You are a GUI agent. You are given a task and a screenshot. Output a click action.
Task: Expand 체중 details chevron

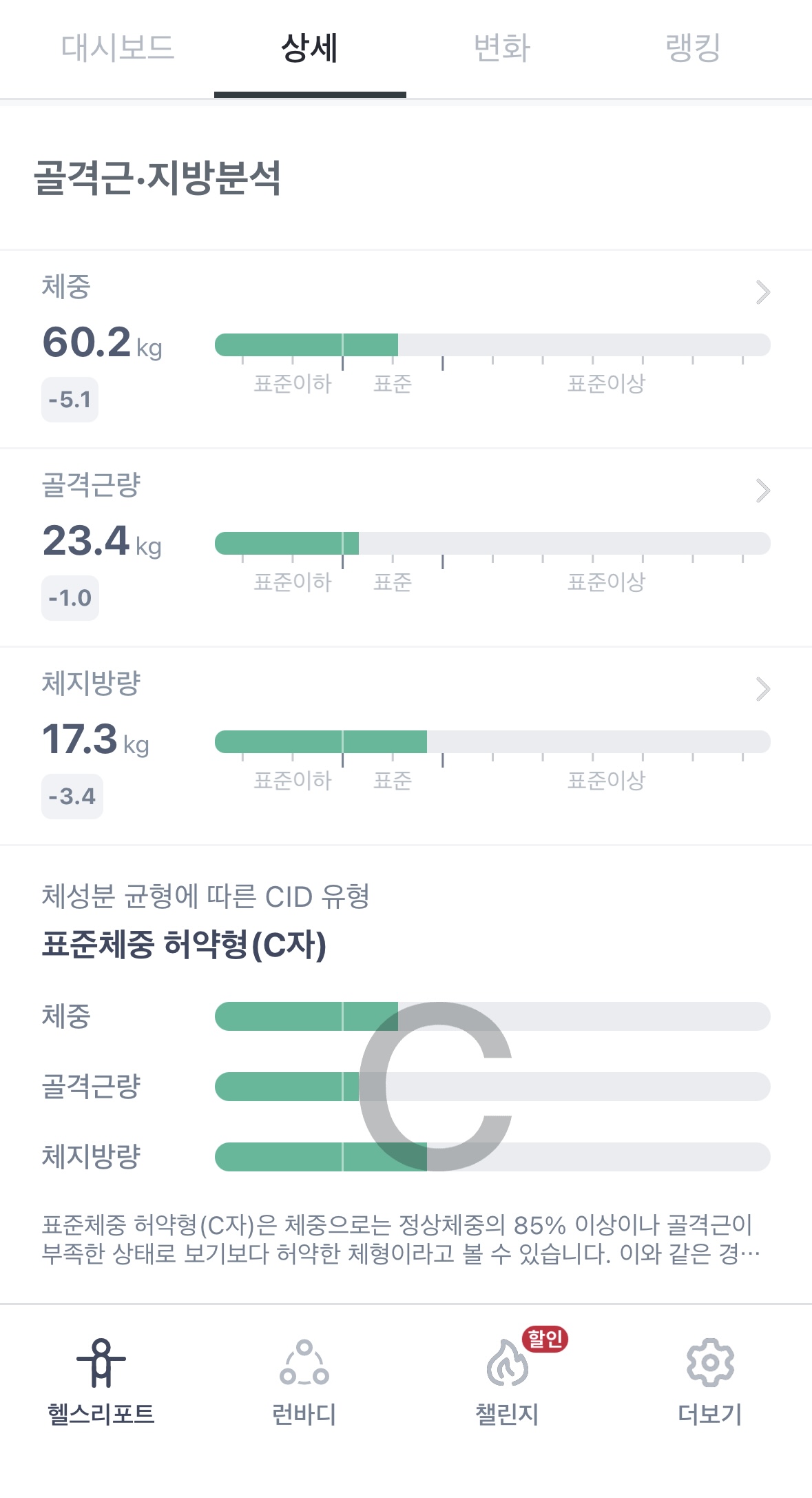coord(762,292)
